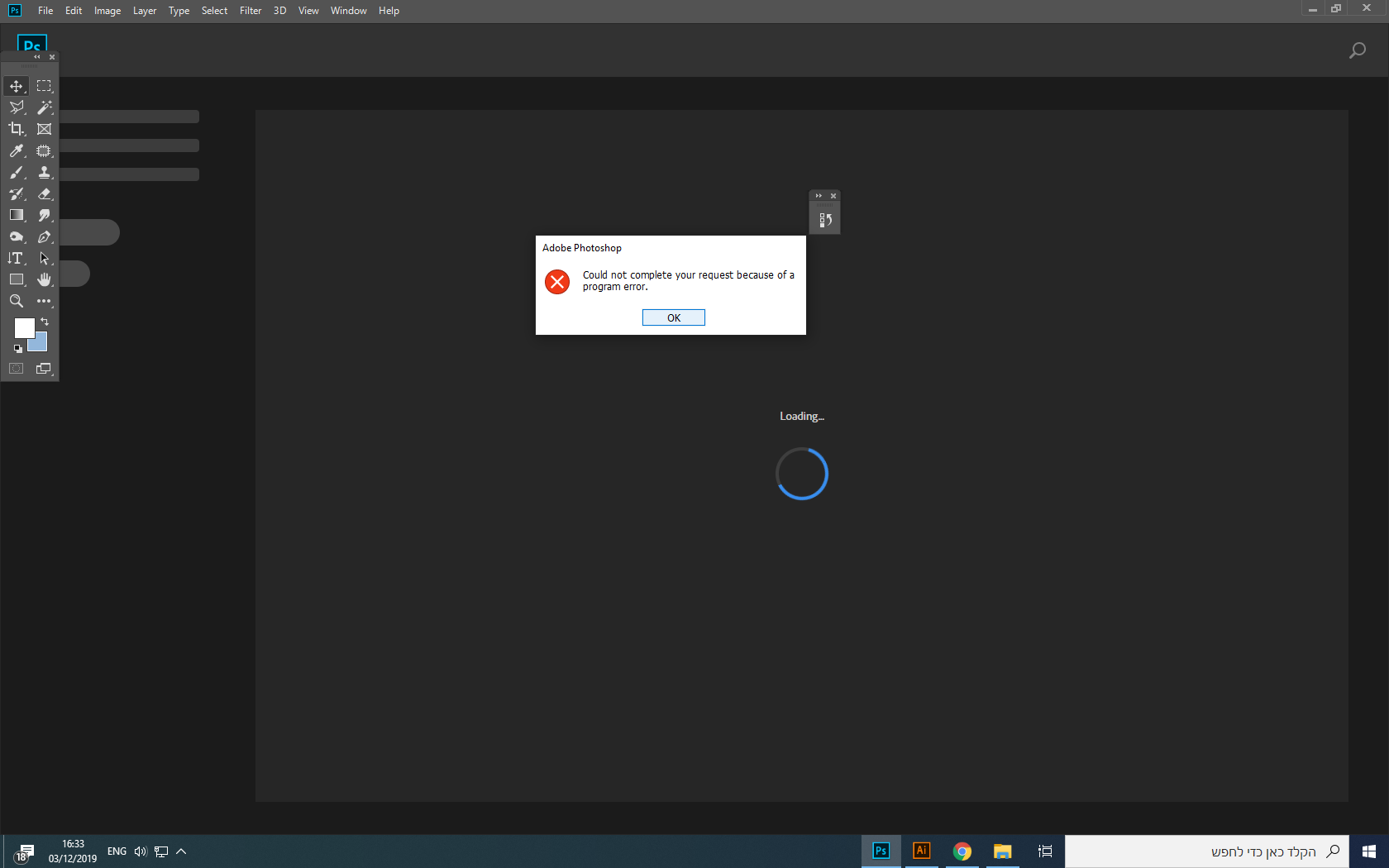This screenshot has width=1389, height=868.
Task: Select the Smudge tool
Action: (44, 215)
